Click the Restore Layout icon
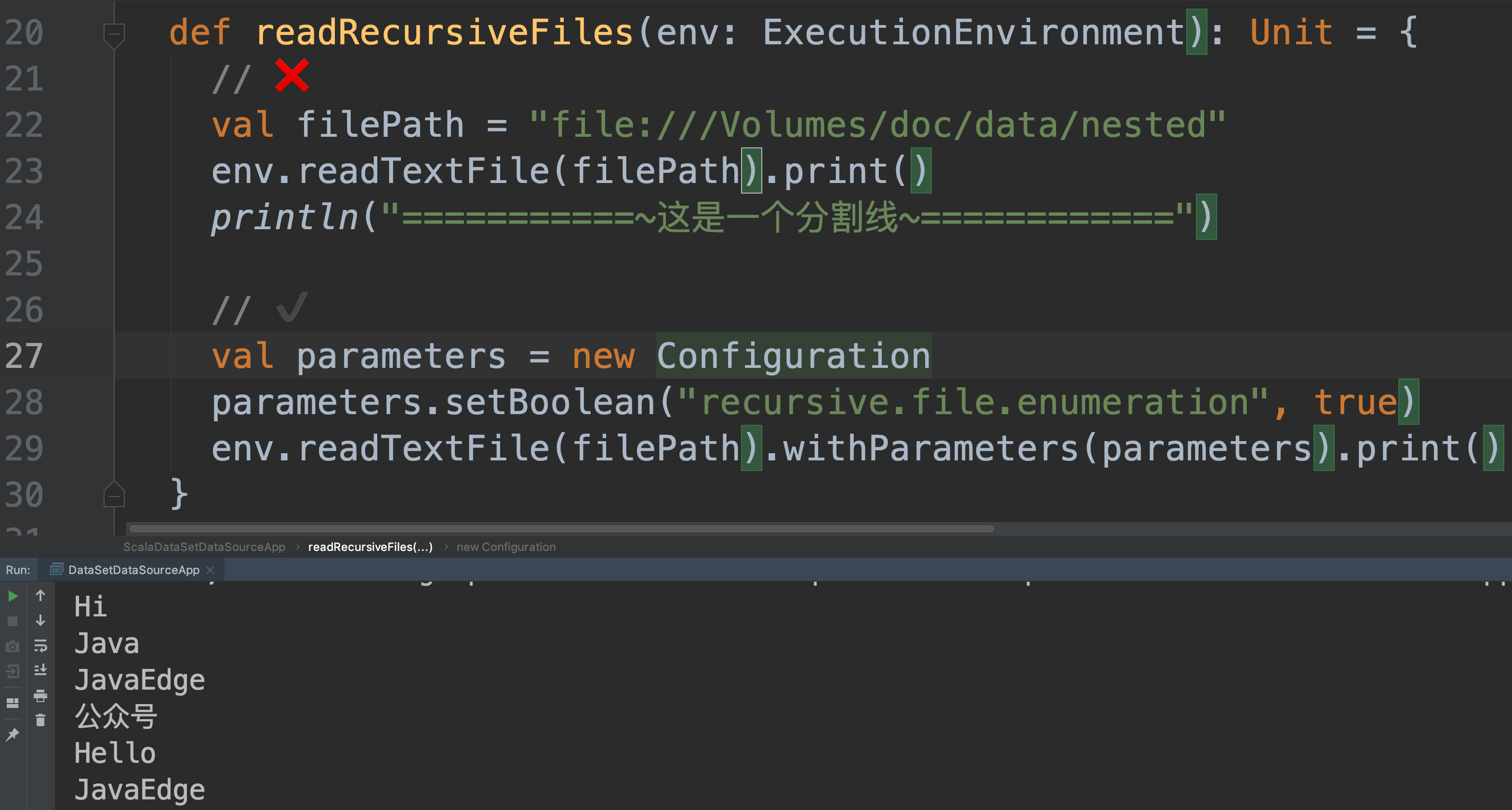This screenshot has width=1512, height=810. [13, 703]
